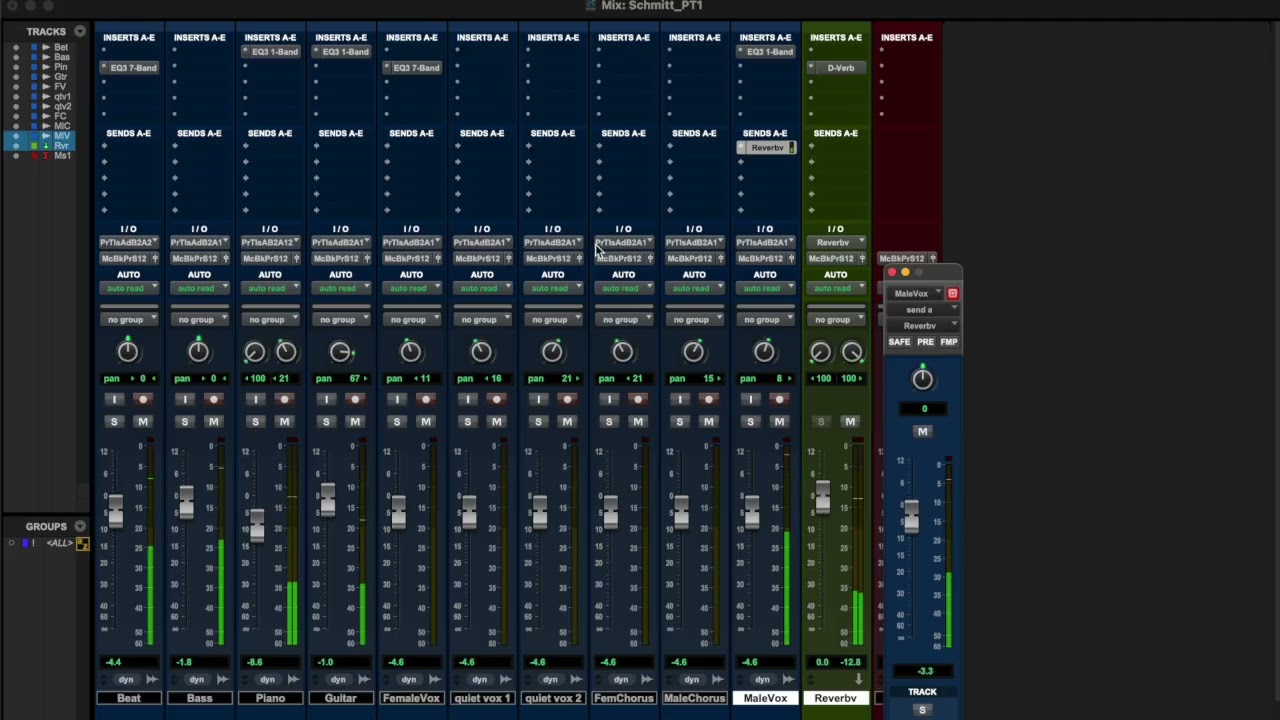Screen dimensions: 1280x720
Task: Click the Reverb track volume fader
Action: tap(822, 497)
